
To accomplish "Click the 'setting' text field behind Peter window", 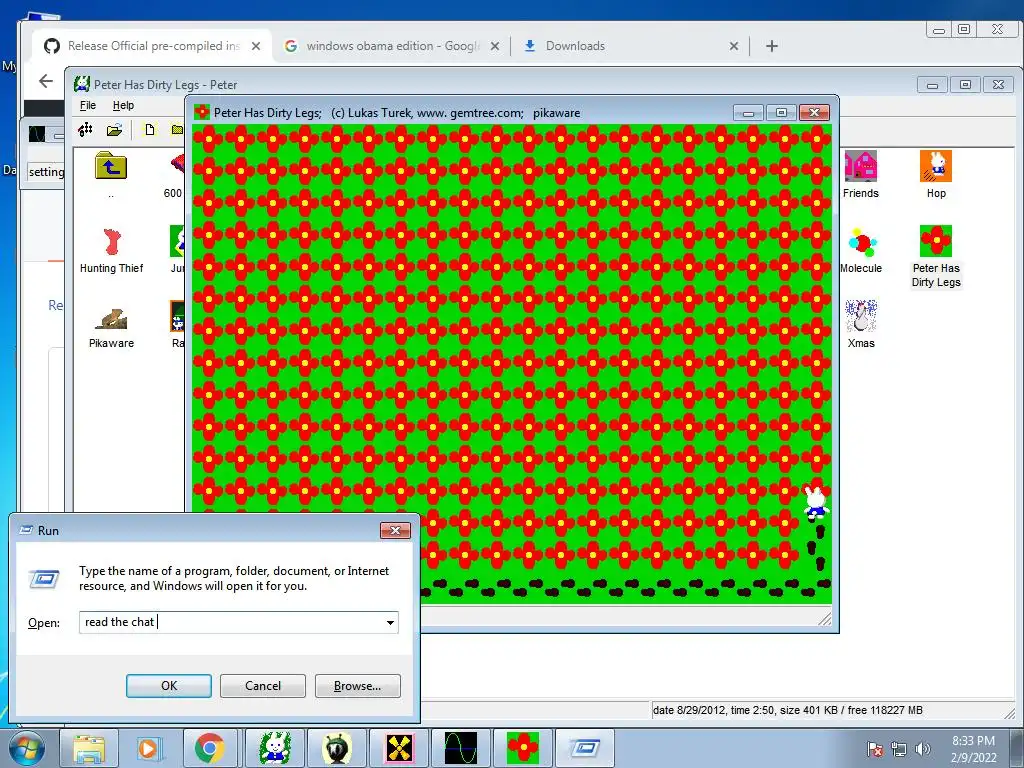I will pos(46,172).
